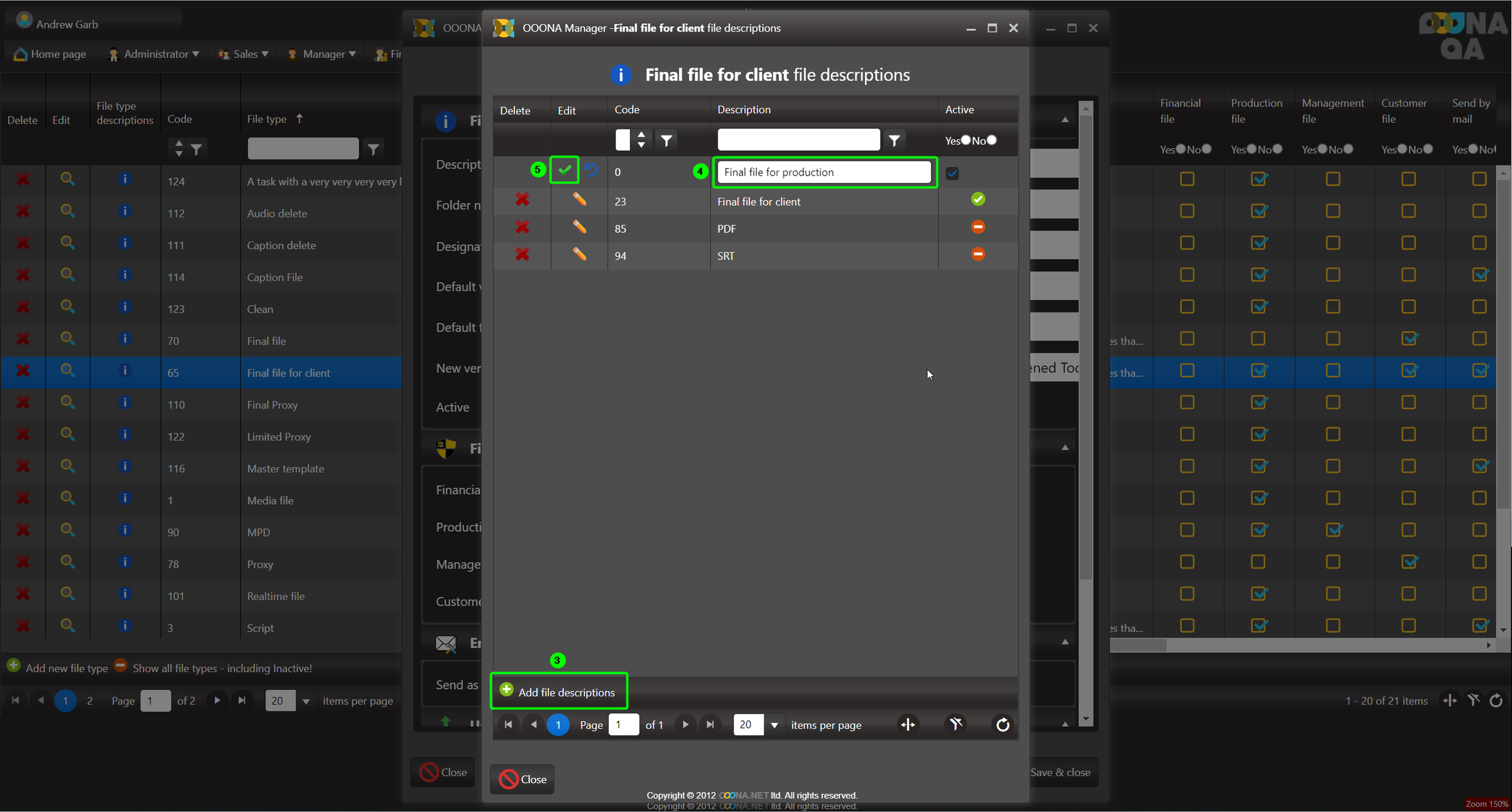Click the Description text input field
The height and width of the screenshot is (812, 1512).
823,172
